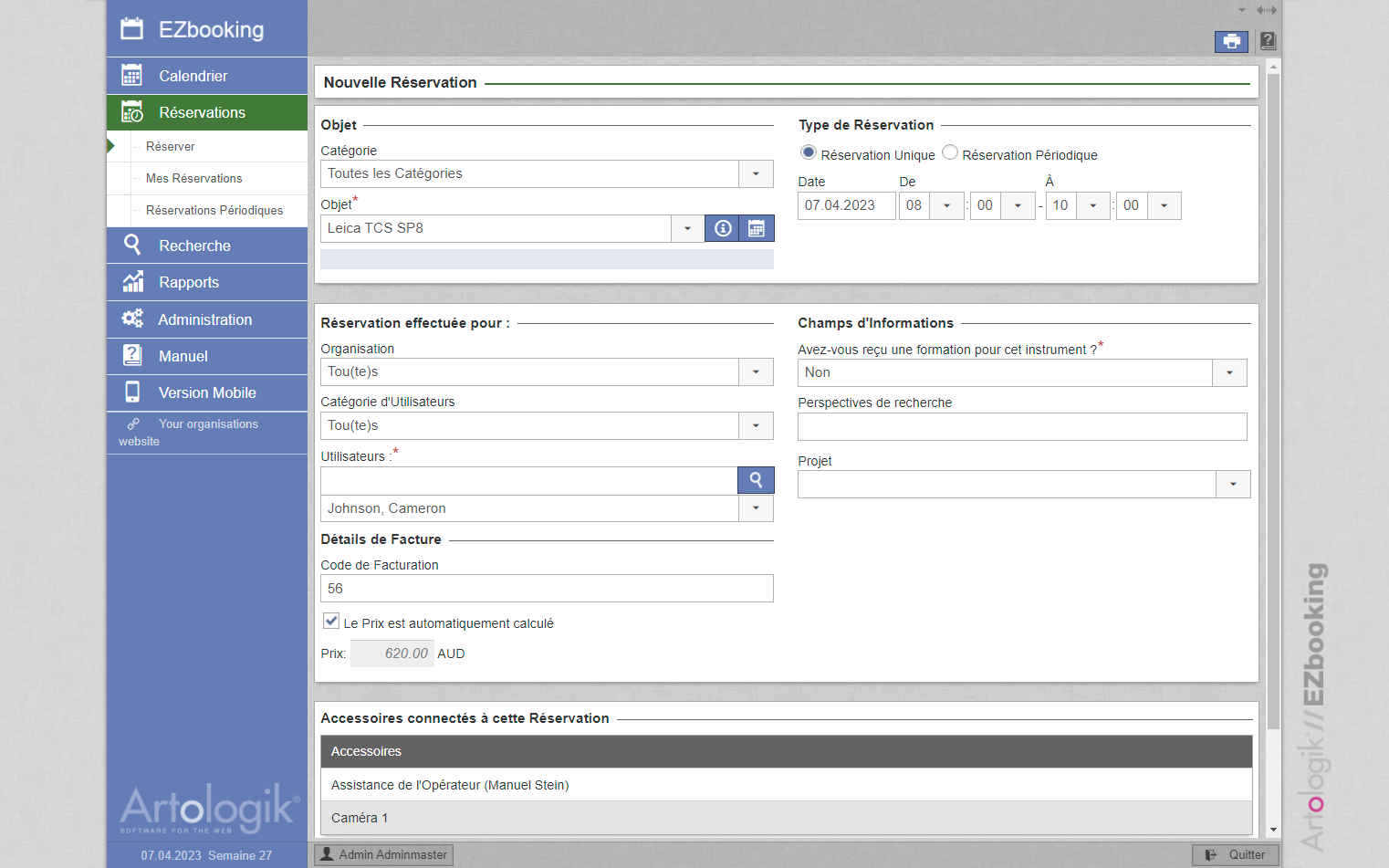Click the user search magnifier for Utilisateurs
This screenshot has height=868, width=1389.
(x=756, y=479)
